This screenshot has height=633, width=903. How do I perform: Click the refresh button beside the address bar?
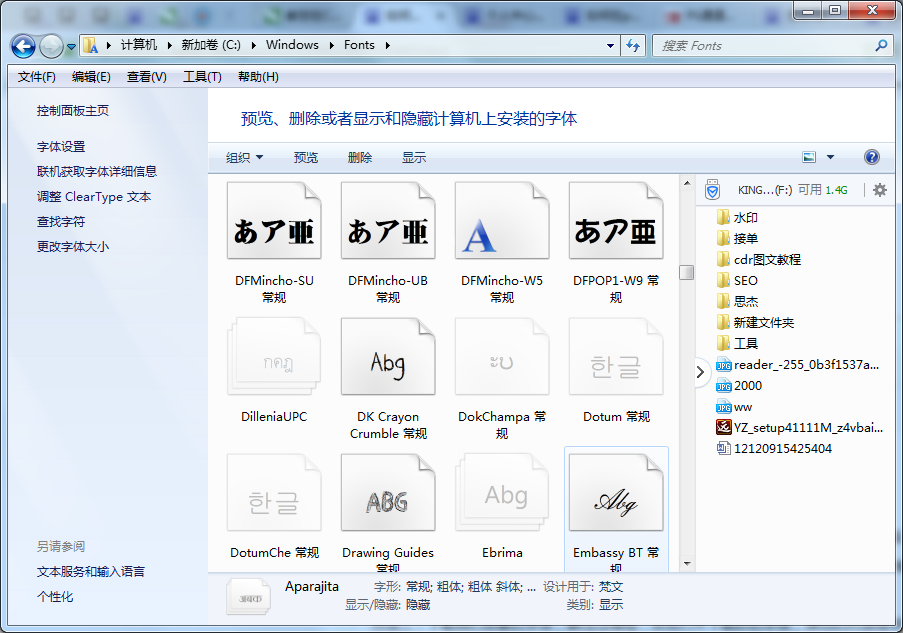coord(633,46)
